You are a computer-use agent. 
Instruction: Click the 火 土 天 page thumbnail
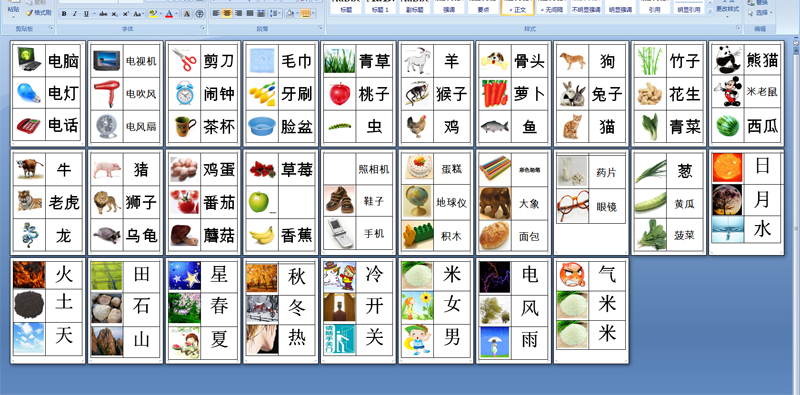(x=48, y=311)
